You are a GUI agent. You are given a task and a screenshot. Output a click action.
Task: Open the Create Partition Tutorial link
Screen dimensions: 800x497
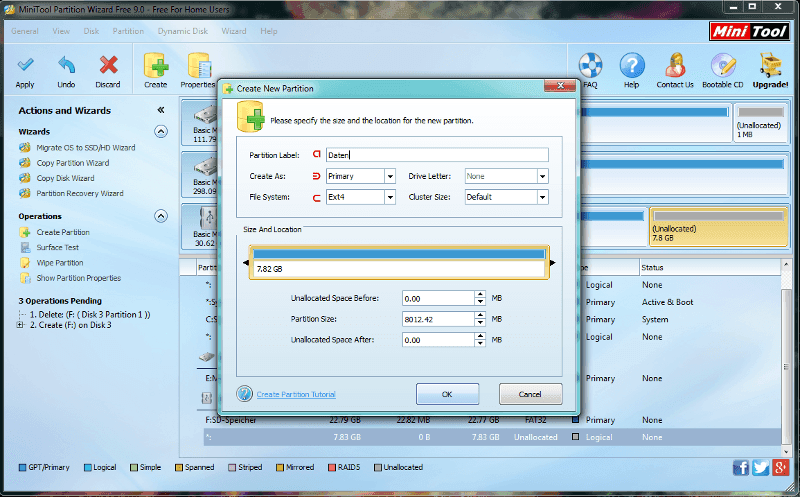coord(296,394)
